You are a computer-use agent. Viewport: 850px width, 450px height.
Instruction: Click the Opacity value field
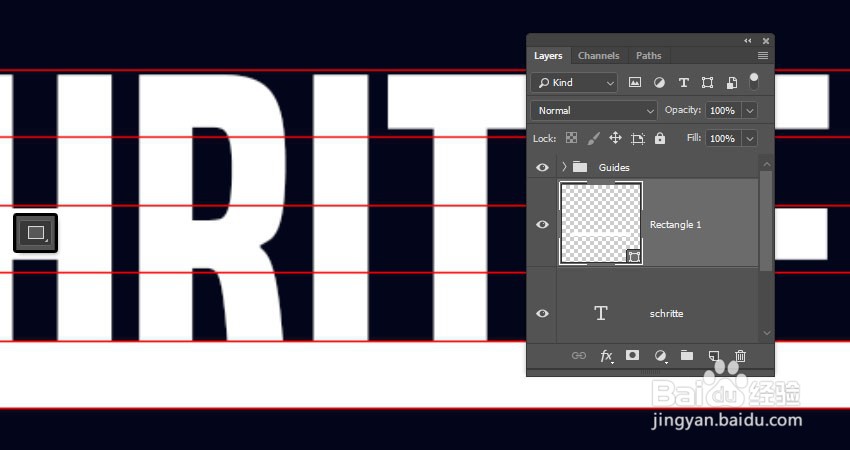coord(724,111)
